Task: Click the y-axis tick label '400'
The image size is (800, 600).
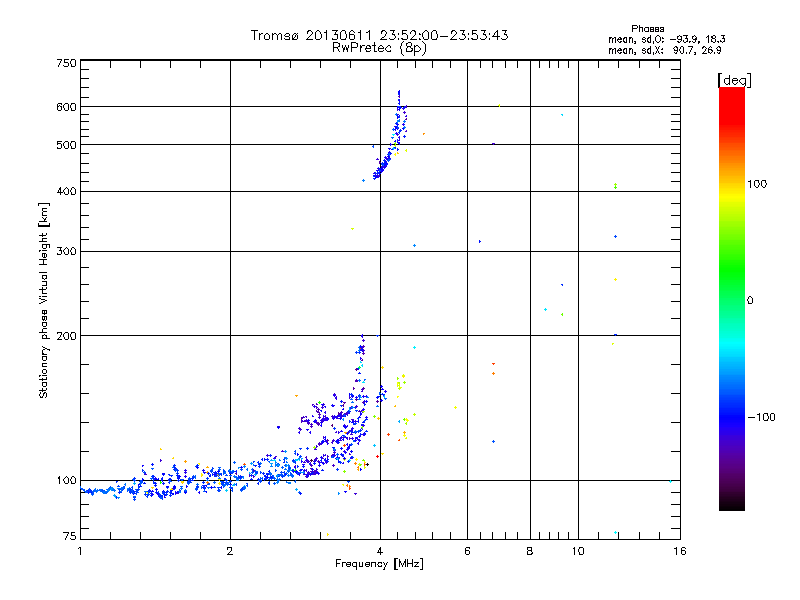Action: coord(66,191)
